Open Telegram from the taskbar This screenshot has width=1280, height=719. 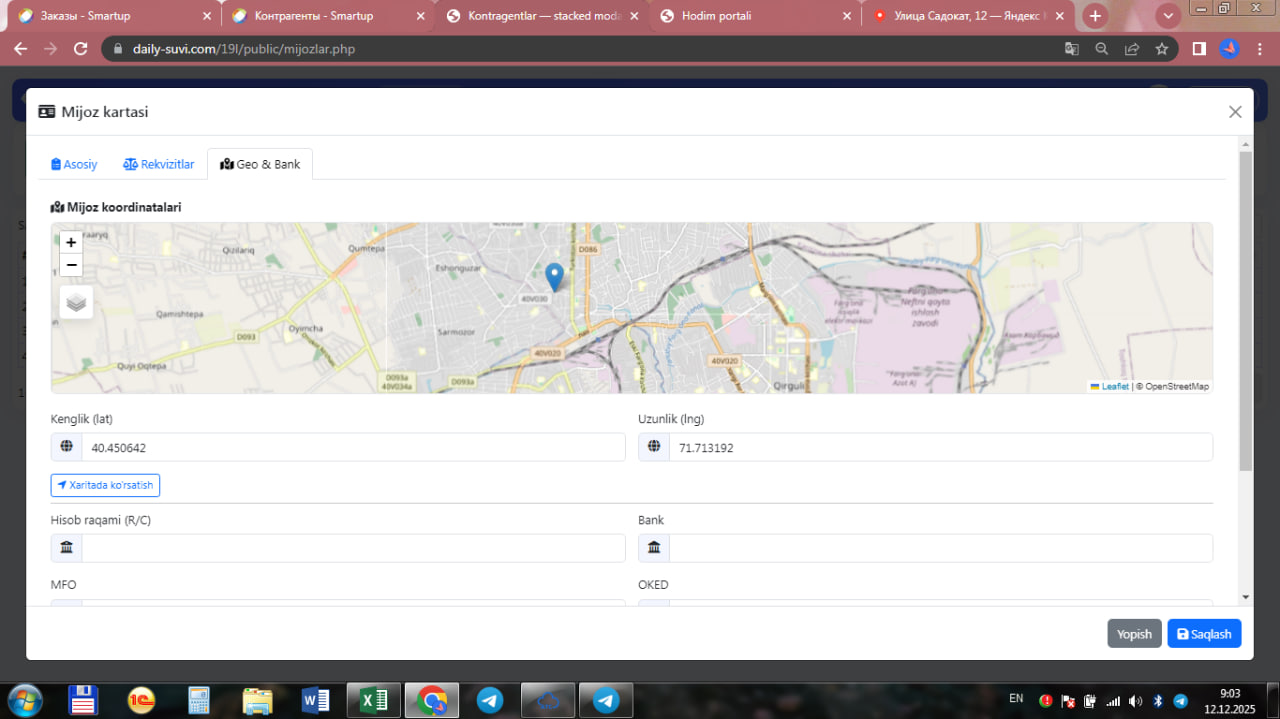490,700
